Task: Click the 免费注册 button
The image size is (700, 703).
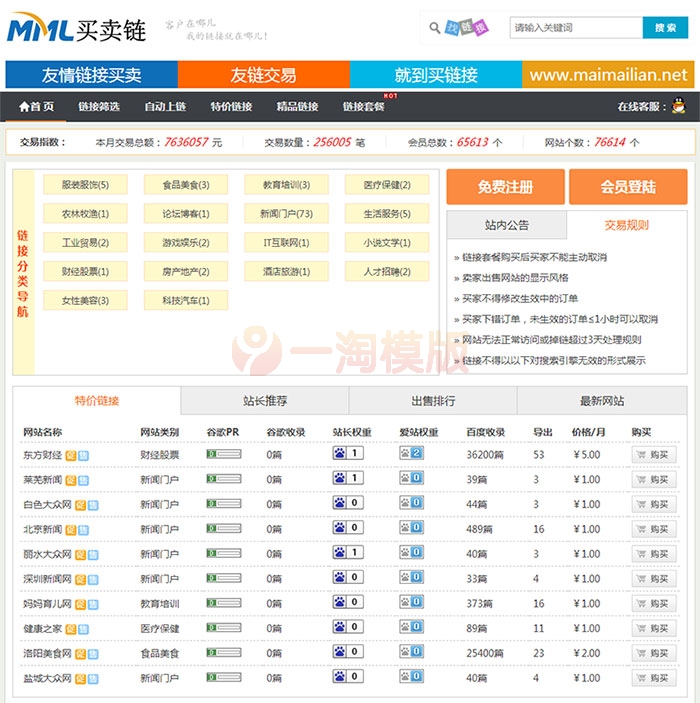Action: click(x=505, y=187)
